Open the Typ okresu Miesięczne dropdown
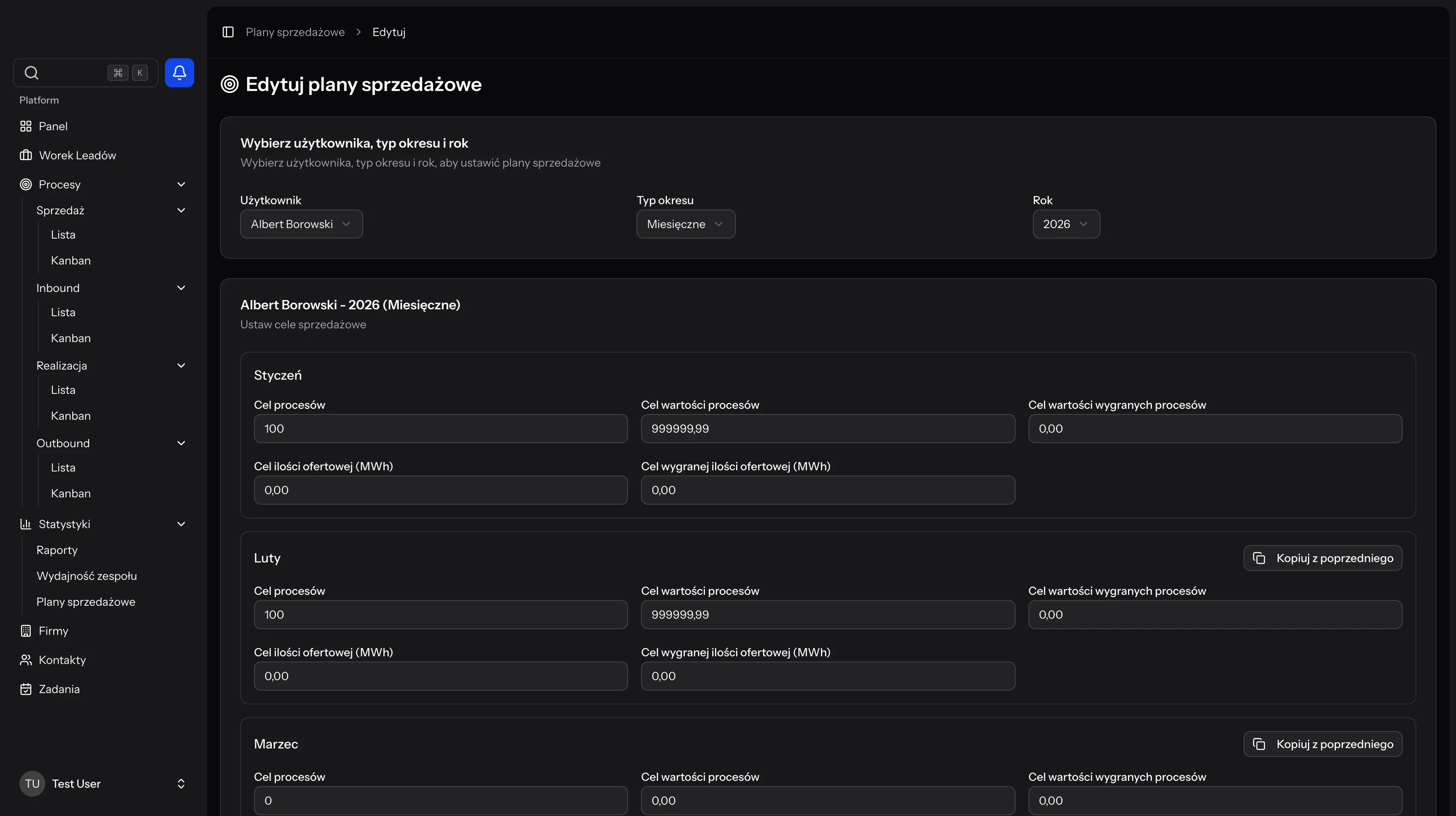The image size is (1456, 816). point(685,224)
